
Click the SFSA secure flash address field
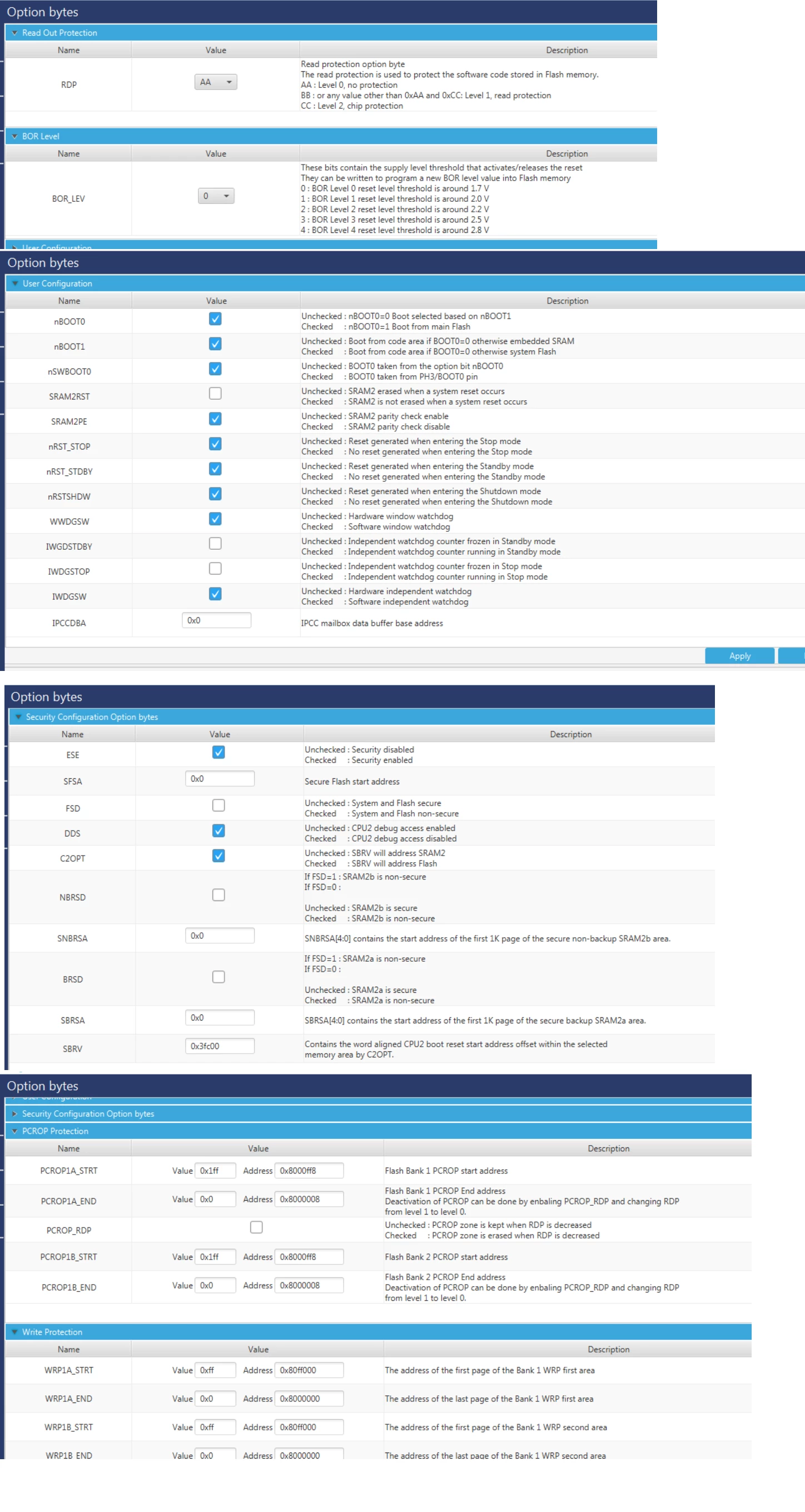220,779
